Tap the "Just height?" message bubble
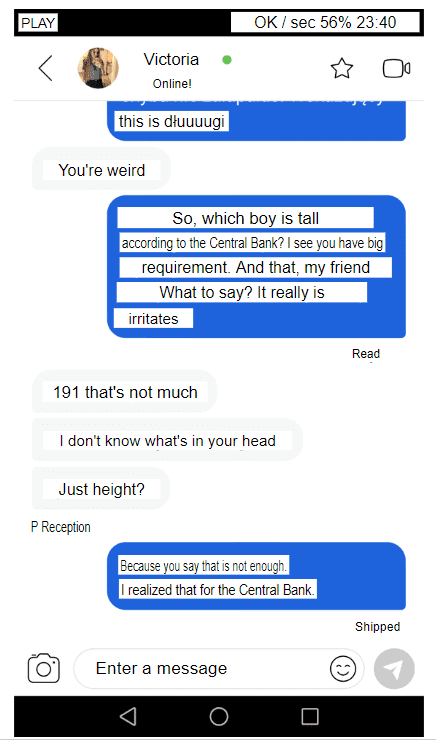436x750 pixels. coord(101,489)
